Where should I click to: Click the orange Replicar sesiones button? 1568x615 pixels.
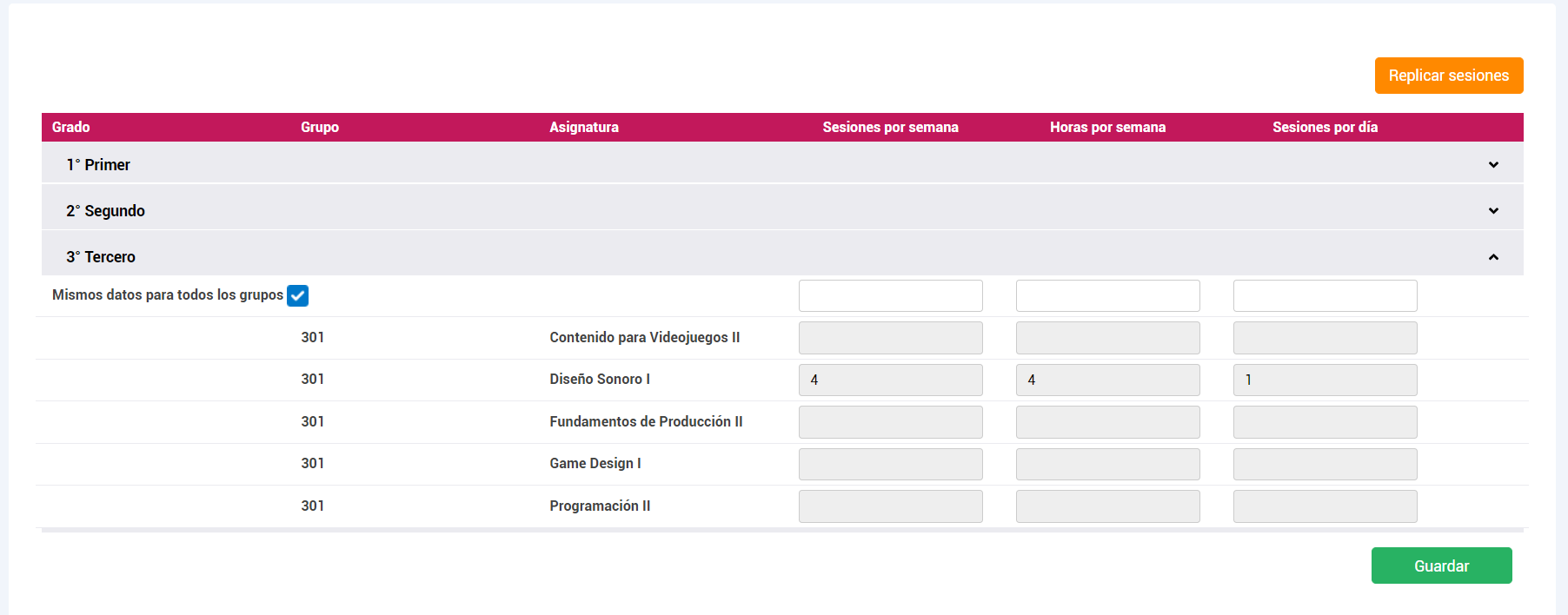coord(1448,76)
